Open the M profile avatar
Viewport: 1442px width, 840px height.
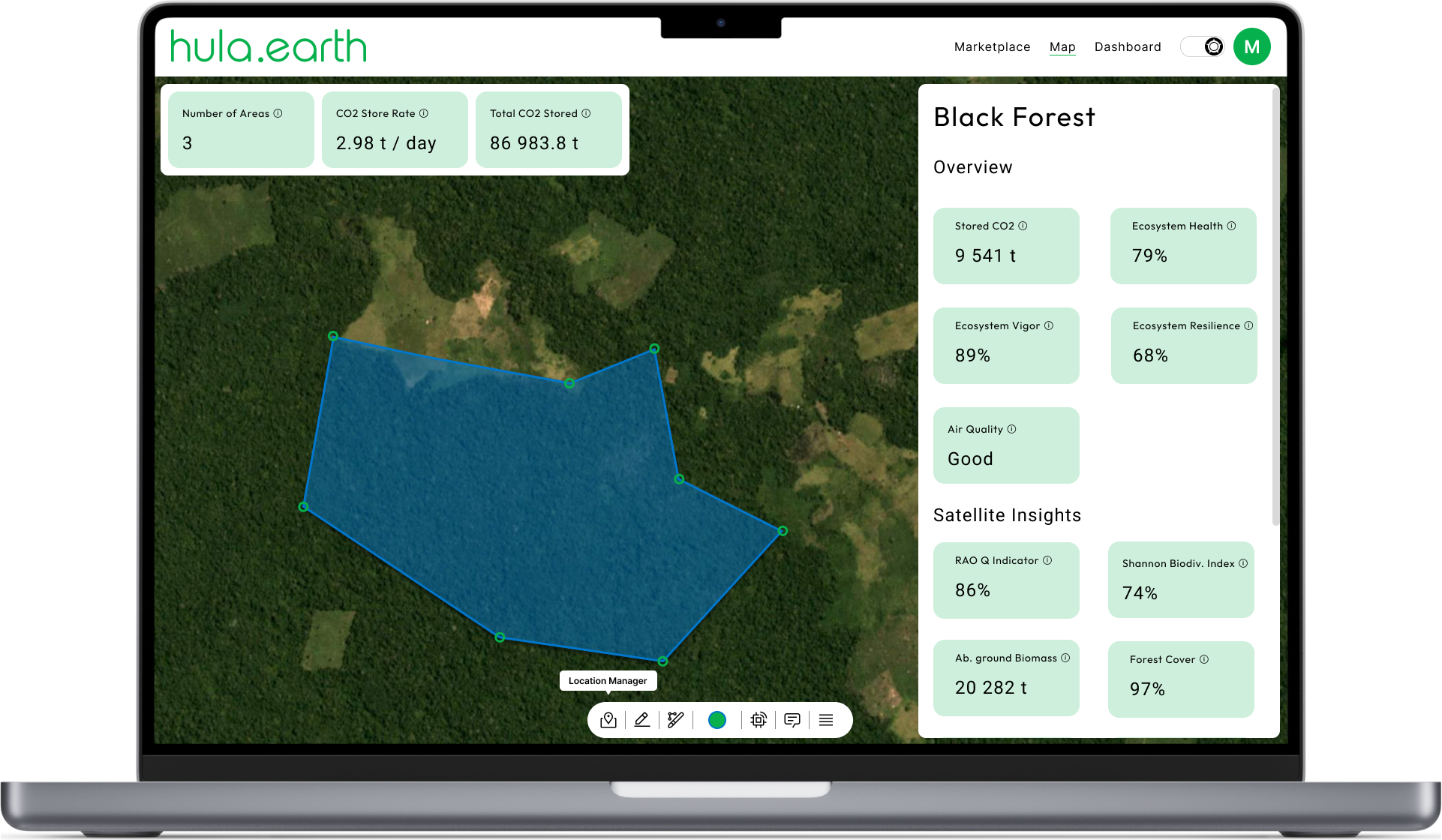point(1251,46)
